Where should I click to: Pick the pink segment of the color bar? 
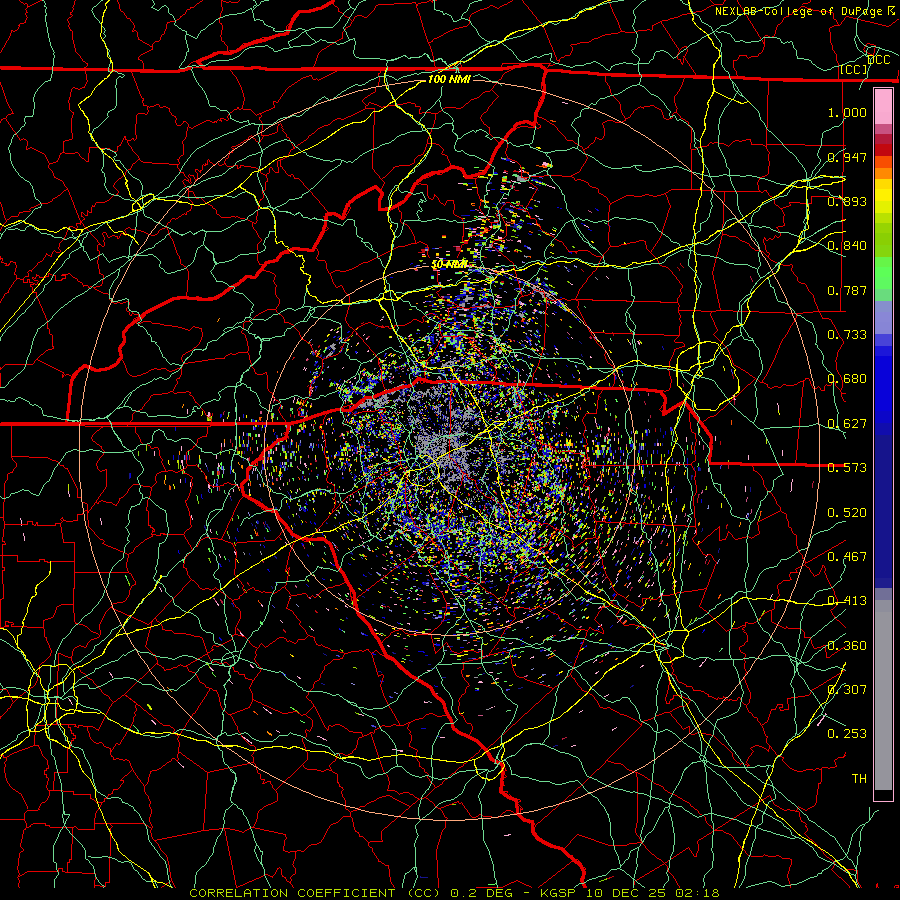click(x=883, y=106)
